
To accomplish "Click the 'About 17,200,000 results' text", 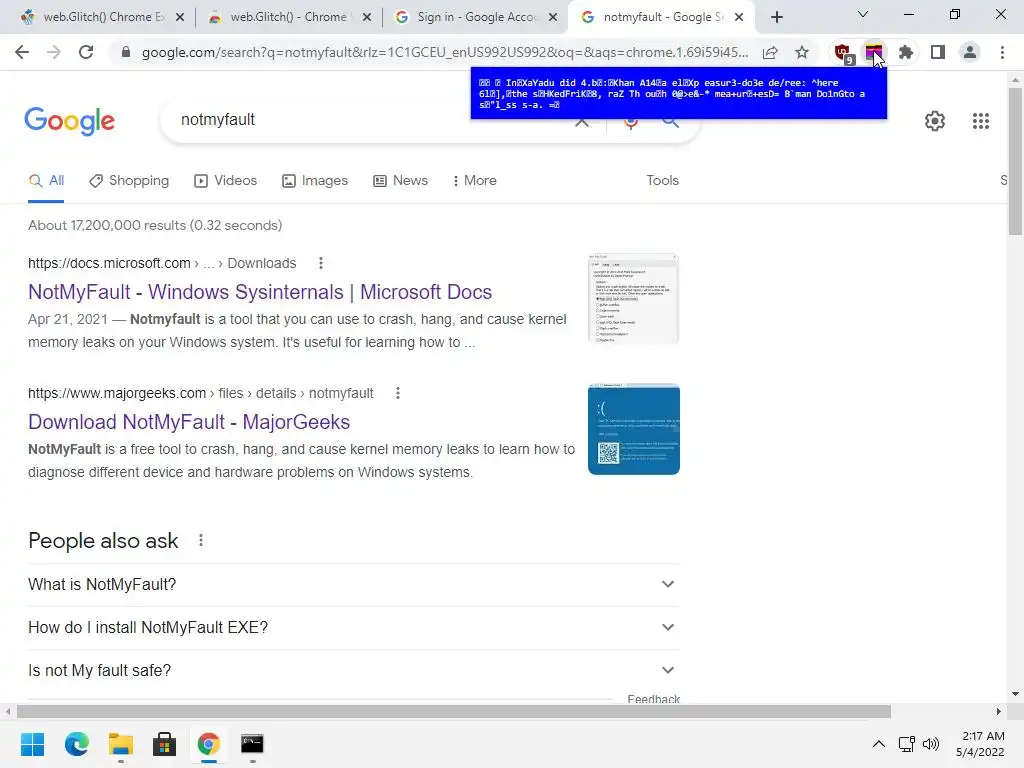I will coord(155,225).
